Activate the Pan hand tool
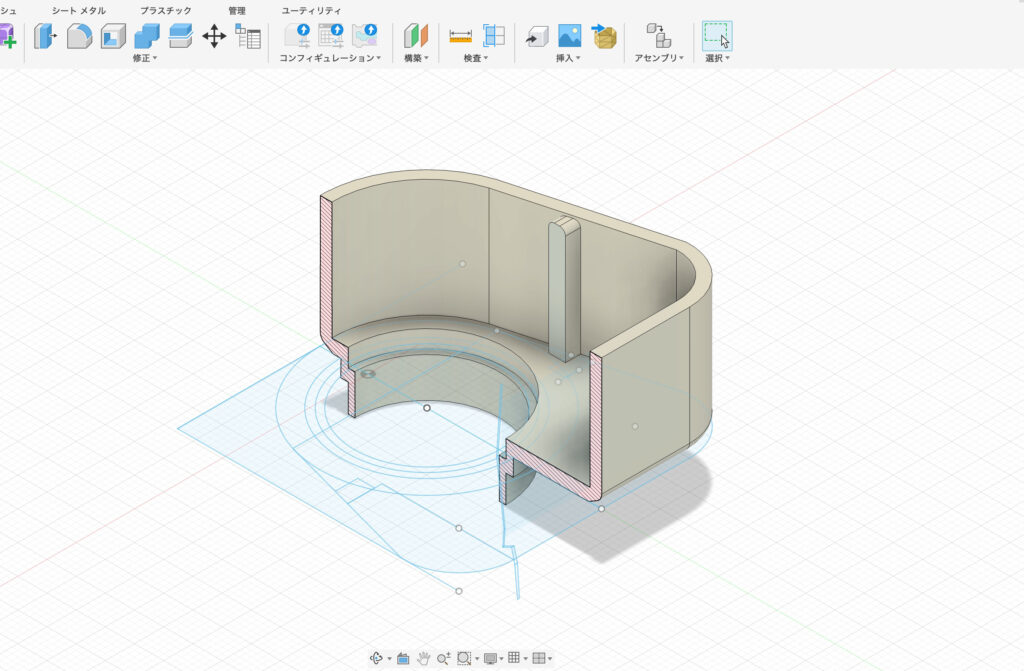The width and height of the screenshot is (1024, 671). (x=424, y=658)
